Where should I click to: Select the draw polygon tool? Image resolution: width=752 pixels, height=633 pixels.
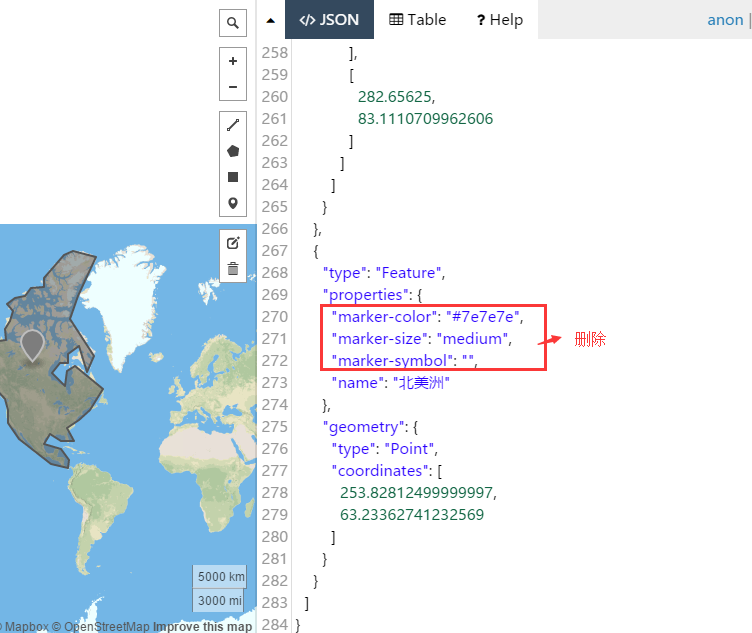[x=233, y=151]
